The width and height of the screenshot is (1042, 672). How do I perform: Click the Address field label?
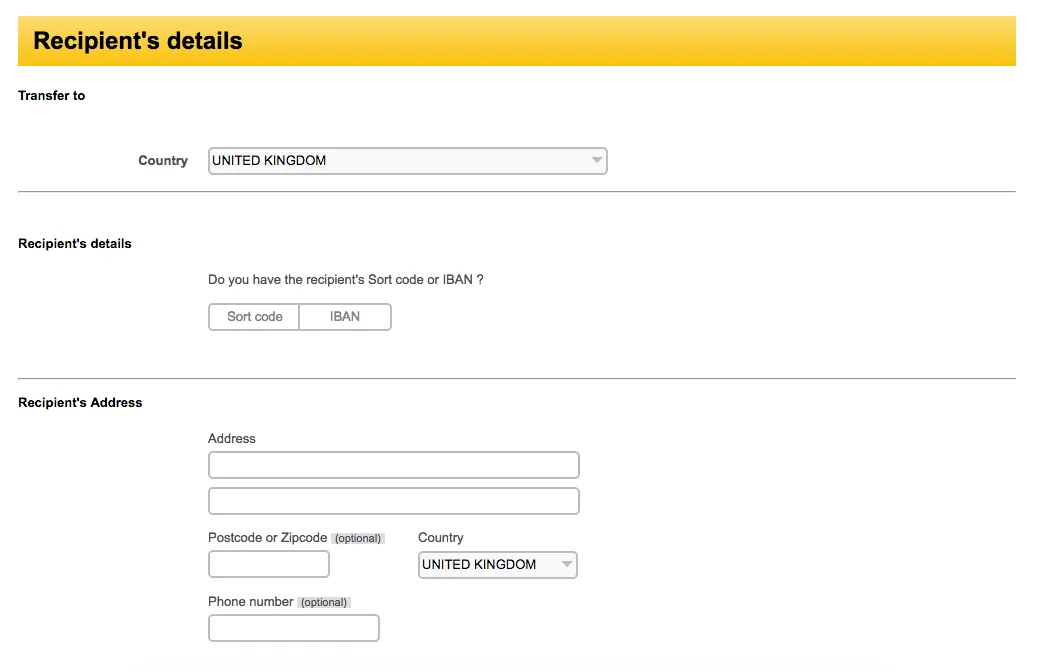(x=232, y=439)
